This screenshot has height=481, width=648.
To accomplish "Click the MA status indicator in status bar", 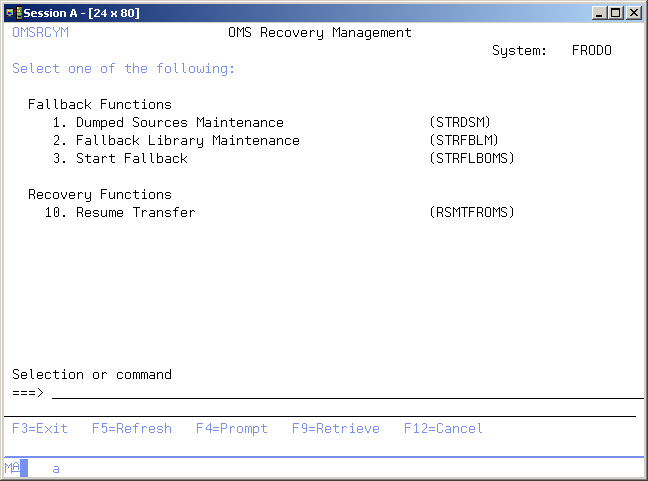I will tap(12, 467).
